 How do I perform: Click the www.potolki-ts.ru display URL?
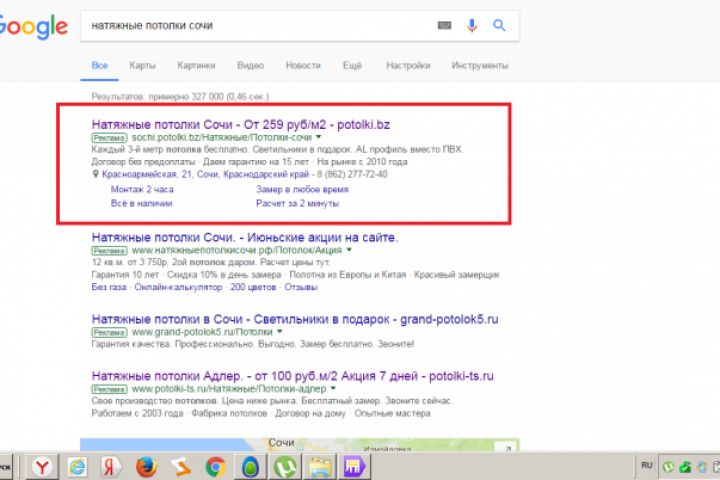pos(229,389)
